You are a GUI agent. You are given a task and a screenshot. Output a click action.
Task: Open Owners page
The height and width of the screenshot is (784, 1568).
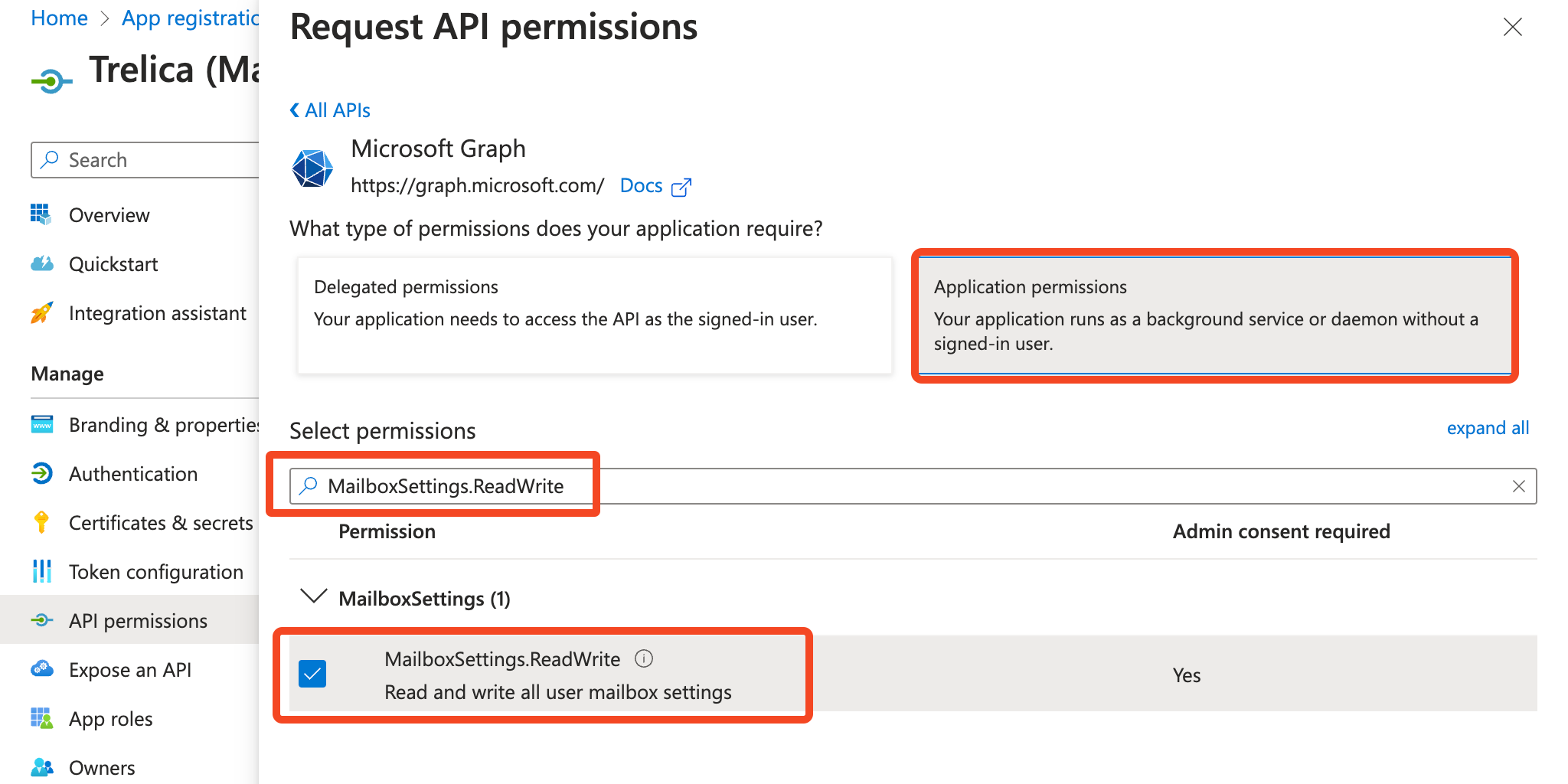102,768
